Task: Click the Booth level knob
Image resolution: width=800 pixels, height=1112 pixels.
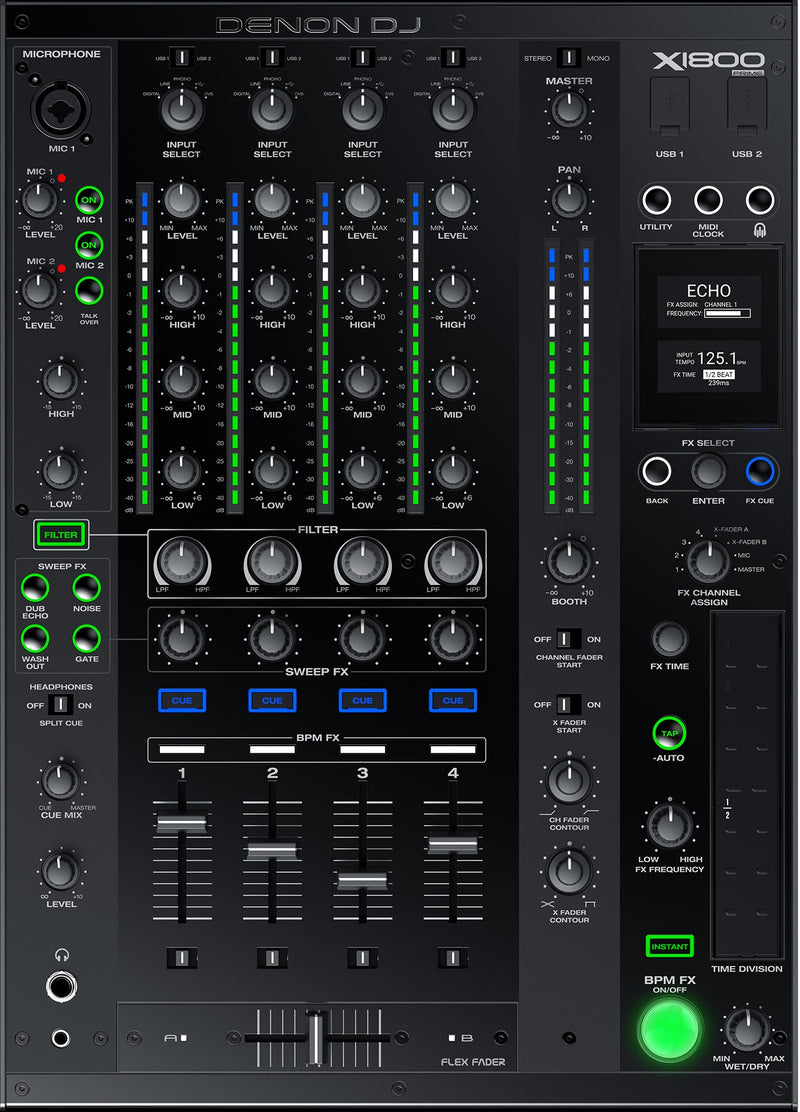Action: point(570,562)
